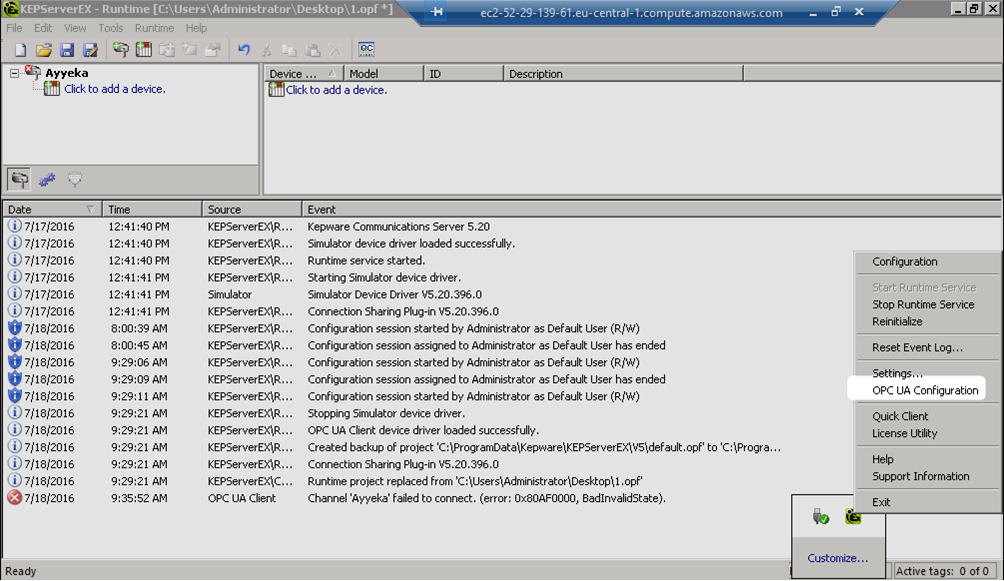Click 'Active tags: 0 of 0' in status bar

tap(942, 571)
